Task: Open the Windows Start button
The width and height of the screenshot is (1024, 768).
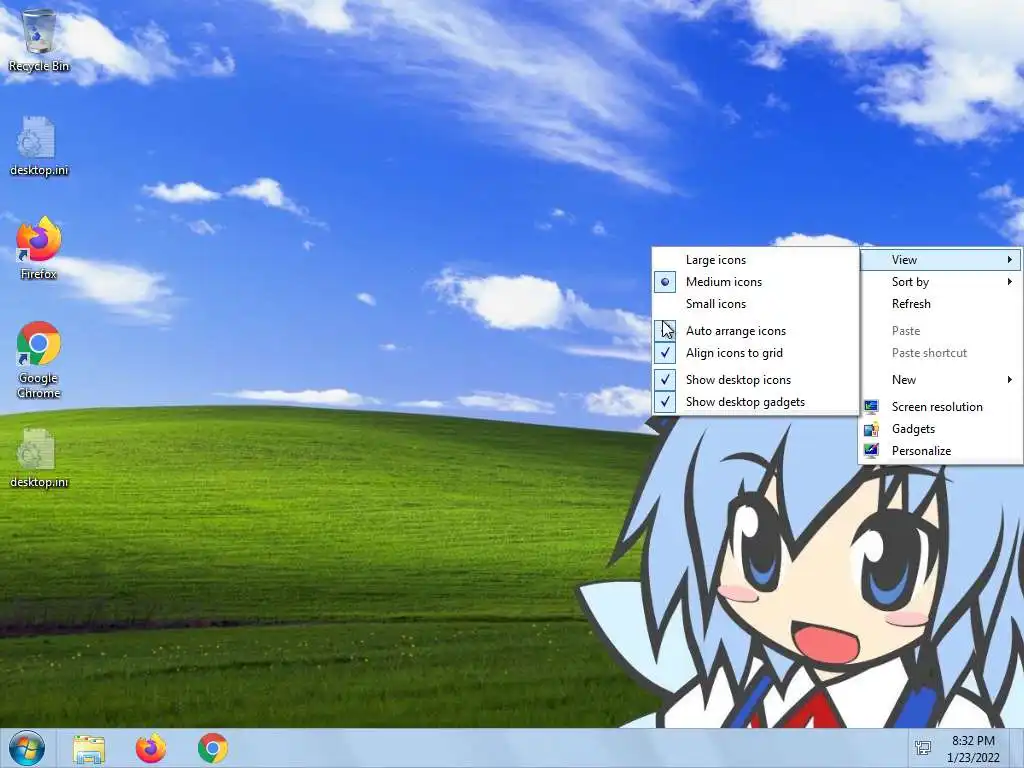Action: tap(27, 748)
